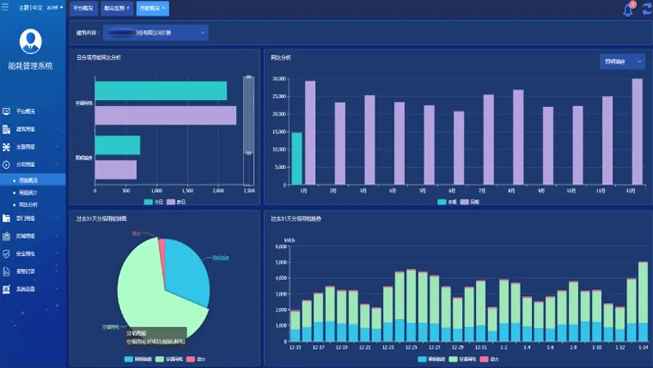Screen dimensions: 653x368
Task: Click the monitor icon beside 平台概况 in sidebar
Action: click(x=6, y=111)
